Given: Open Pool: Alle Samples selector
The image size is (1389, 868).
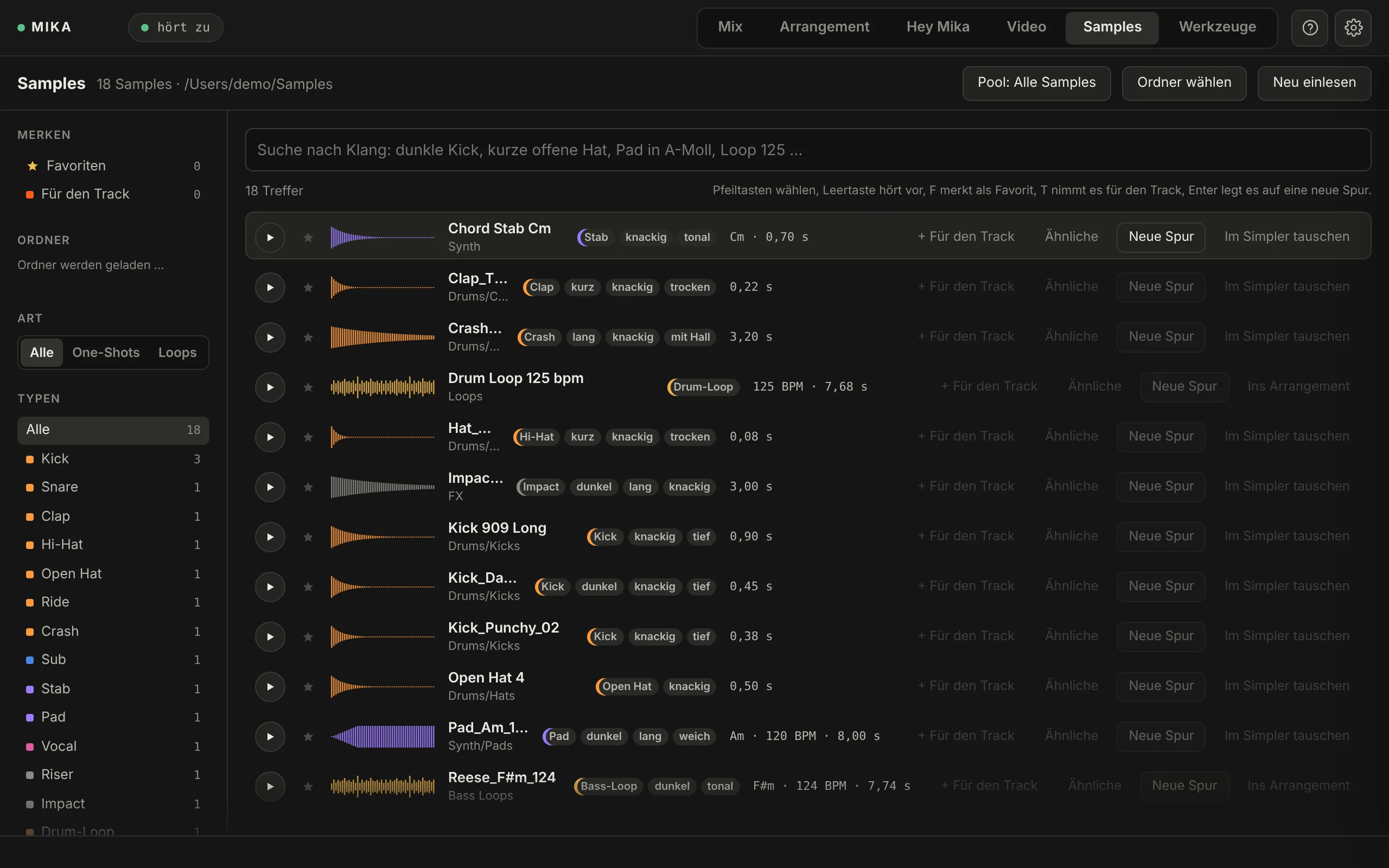Looking at the screenshot, I should tap(1036, 82).
